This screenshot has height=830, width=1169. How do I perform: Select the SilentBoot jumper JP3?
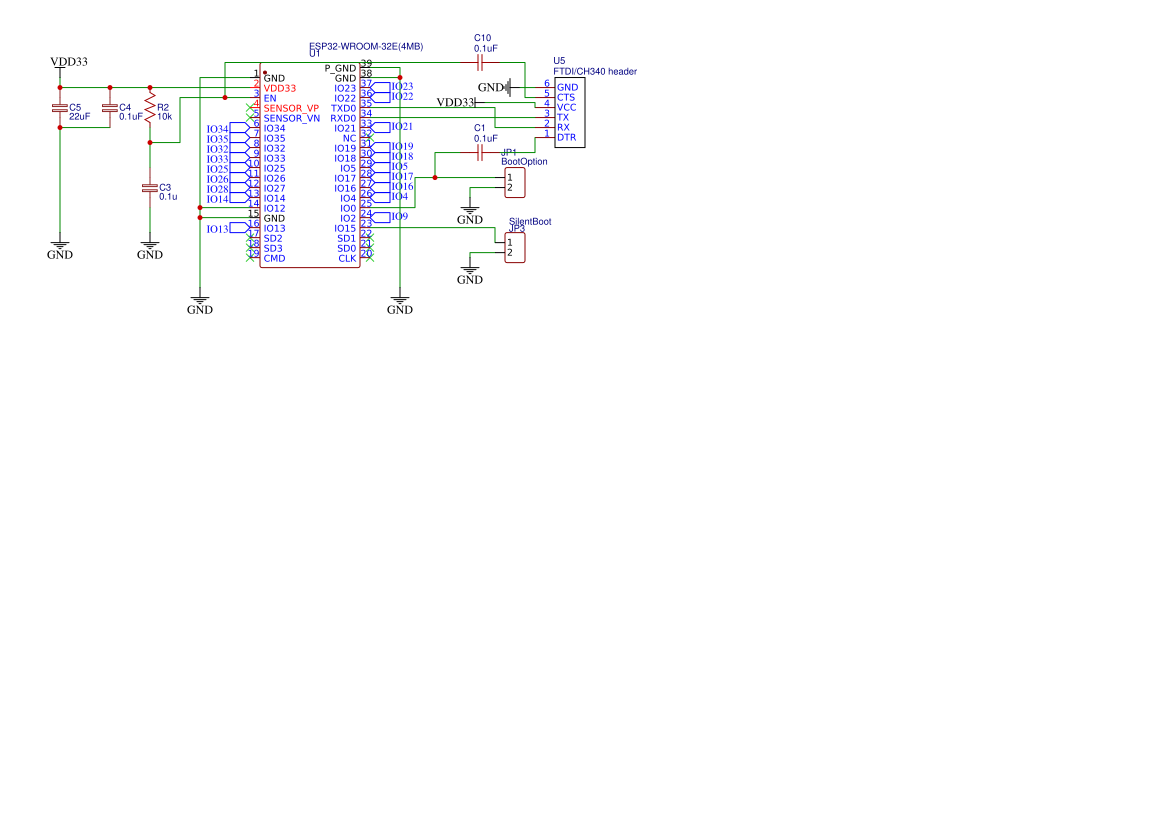[513, 248]
